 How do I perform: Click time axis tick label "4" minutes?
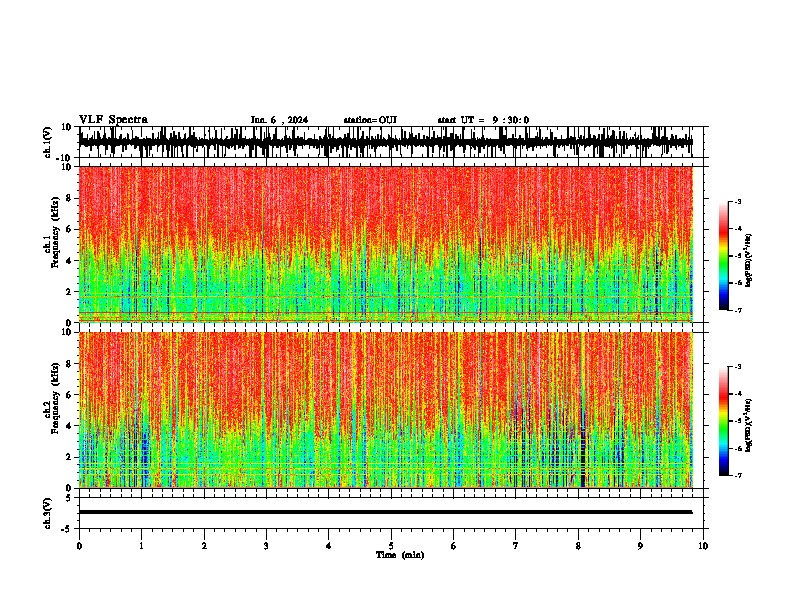coord(329,546)
